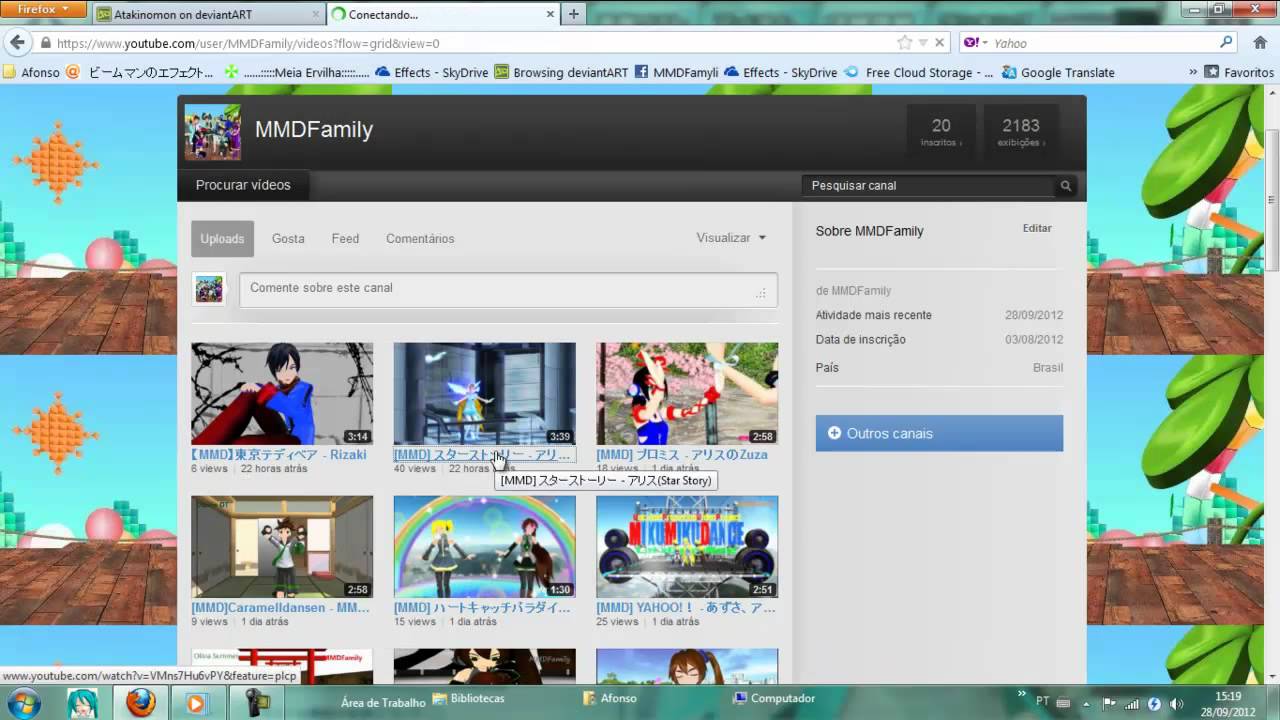Open the プロミス - アリスのZuza video link

[x=682, y=455]
